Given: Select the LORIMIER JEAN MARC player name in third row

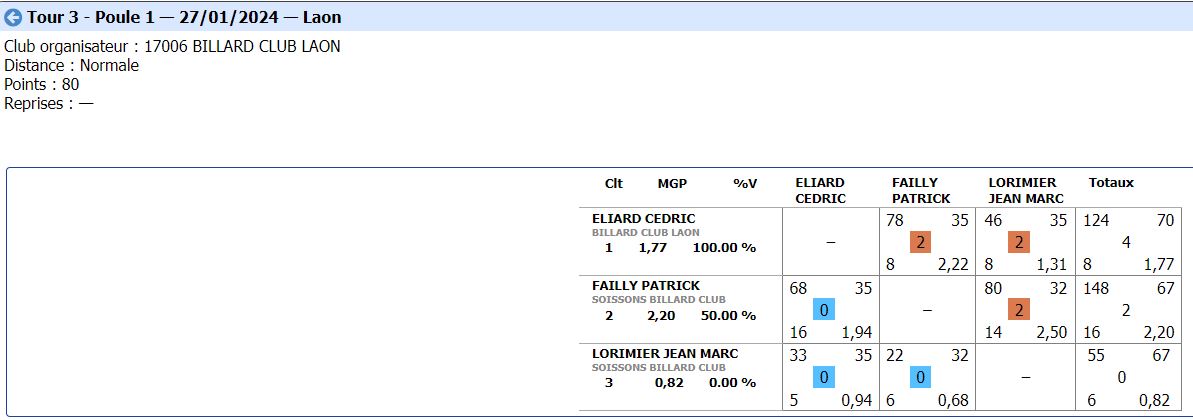Looking at the screenshot, I should 663,353.
